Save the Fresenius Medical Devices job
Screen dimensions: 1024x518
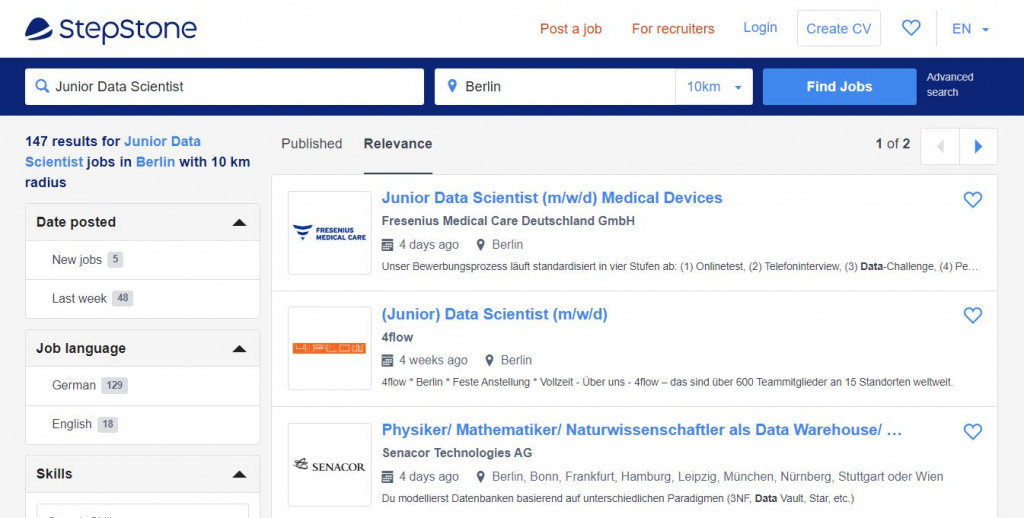(x=972, y=200)
